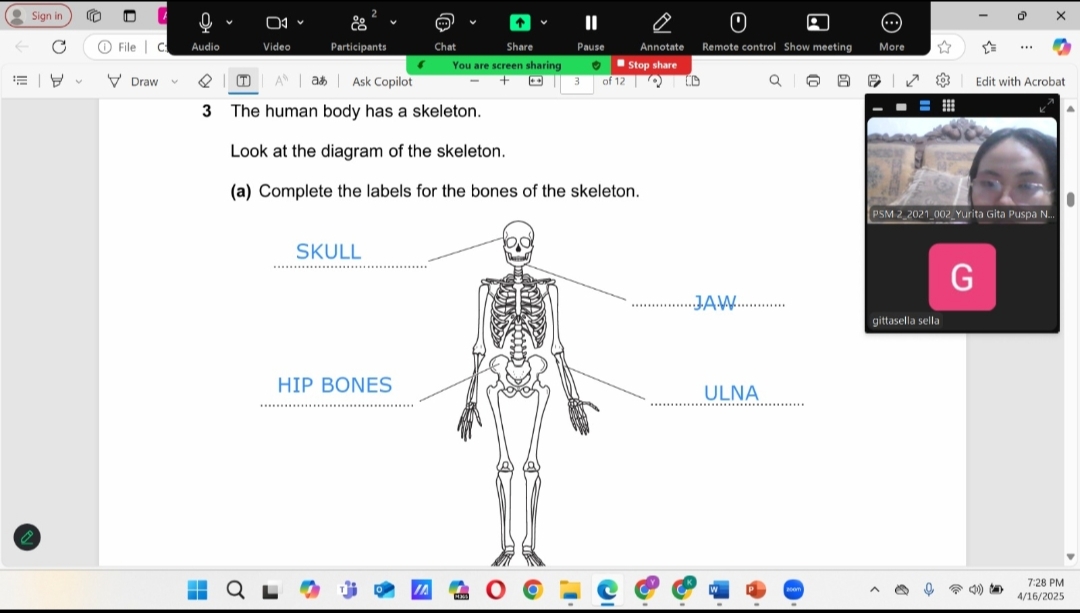This screenshot has width=1080, height=613.
Task: Open Video options arrow in Zoom toolbar
Action: click(x=300, y=23)
